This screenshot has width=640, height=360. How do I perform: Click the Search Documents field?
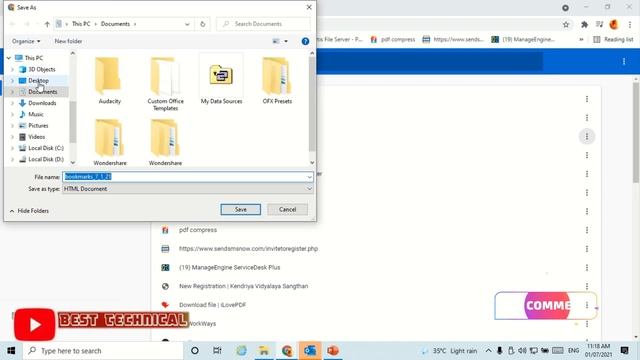click(x=263, y=24)
